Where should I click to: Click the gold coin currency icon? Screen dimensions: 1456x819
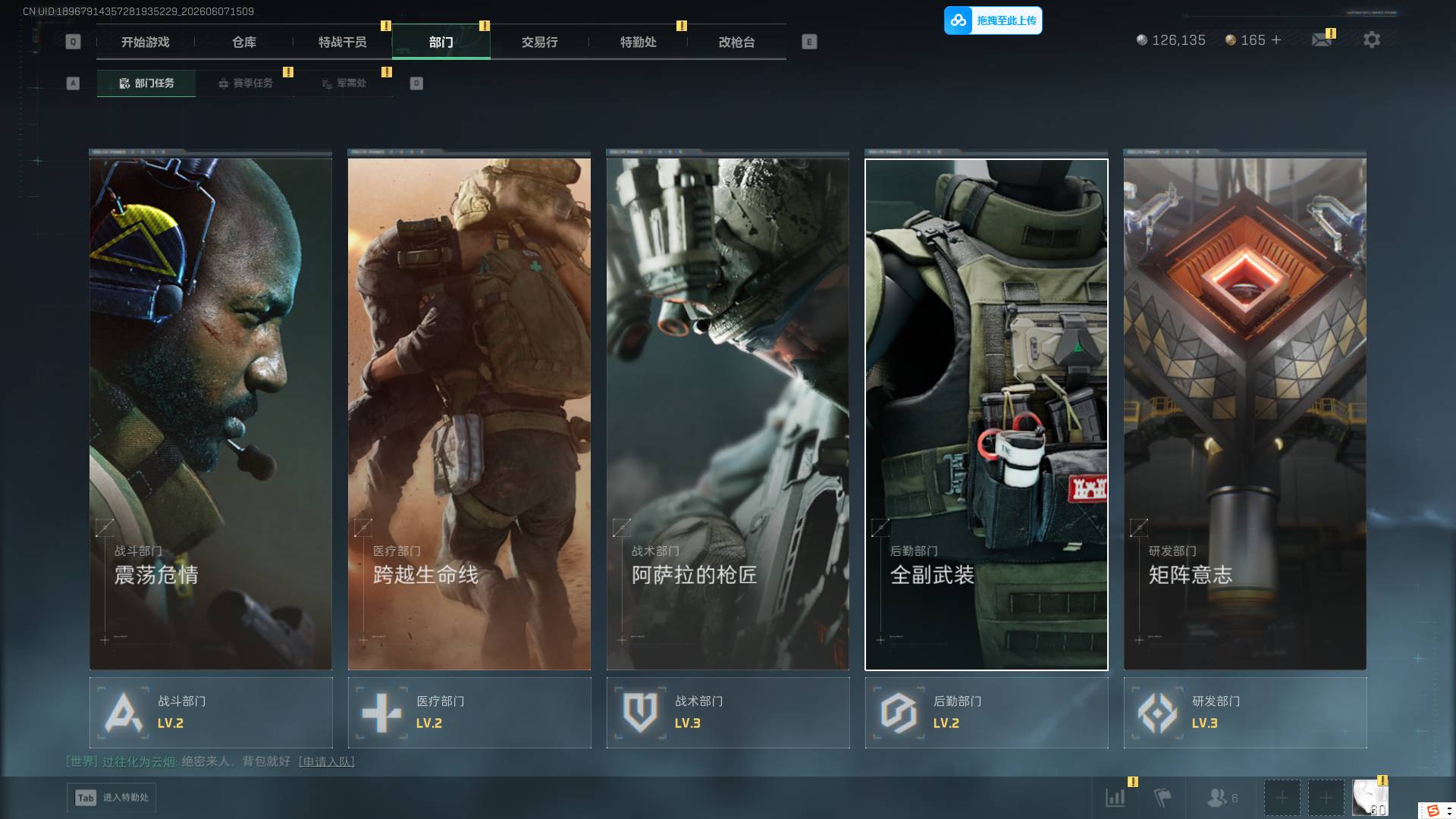1231,40
